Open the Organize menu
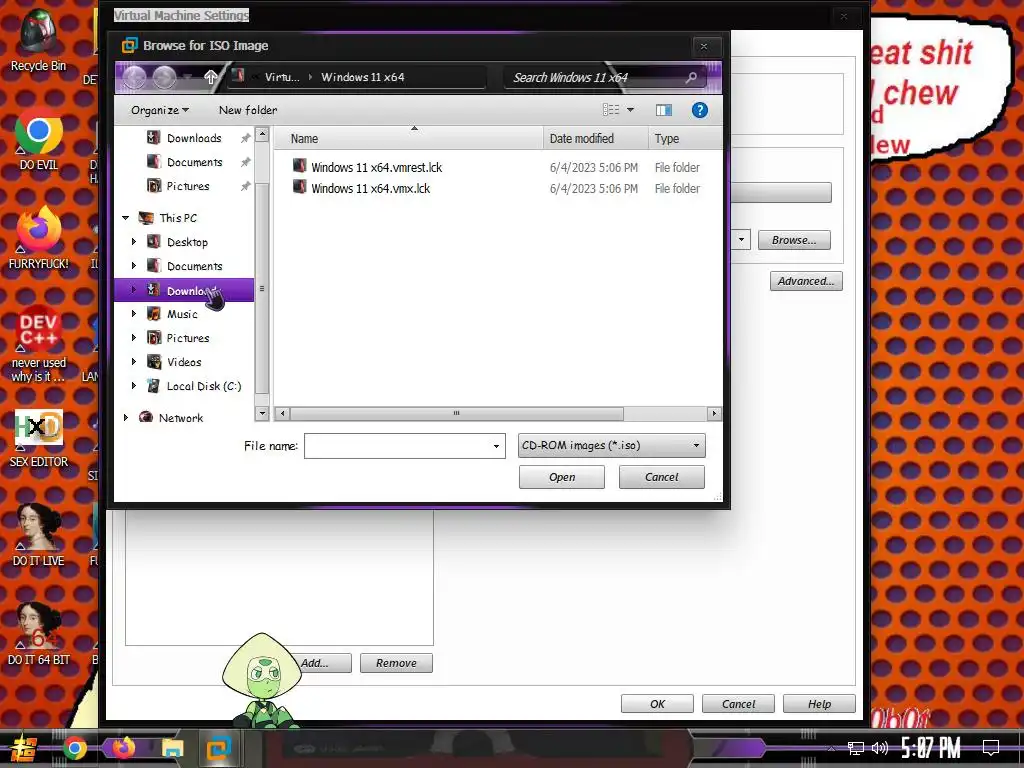The image size is (1024, 768). tap(159, 110)
